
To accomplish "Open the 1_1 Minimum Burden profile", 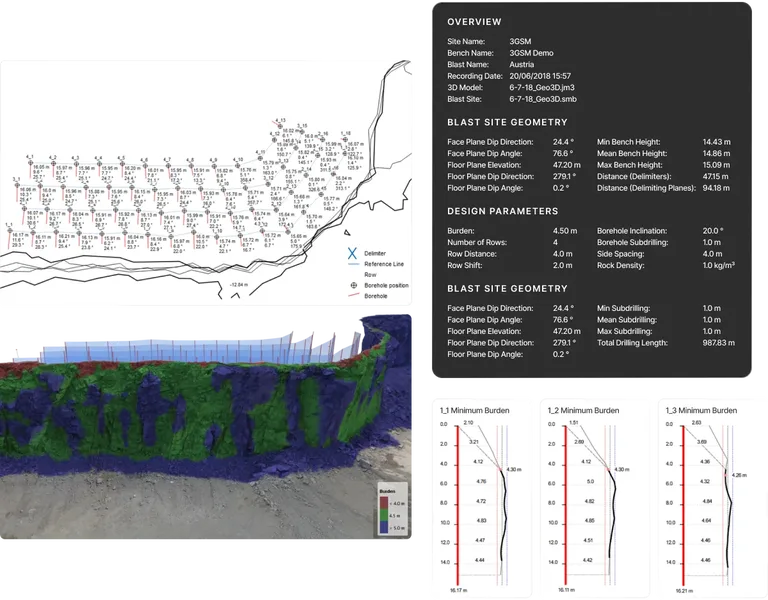I will (481, 499).
